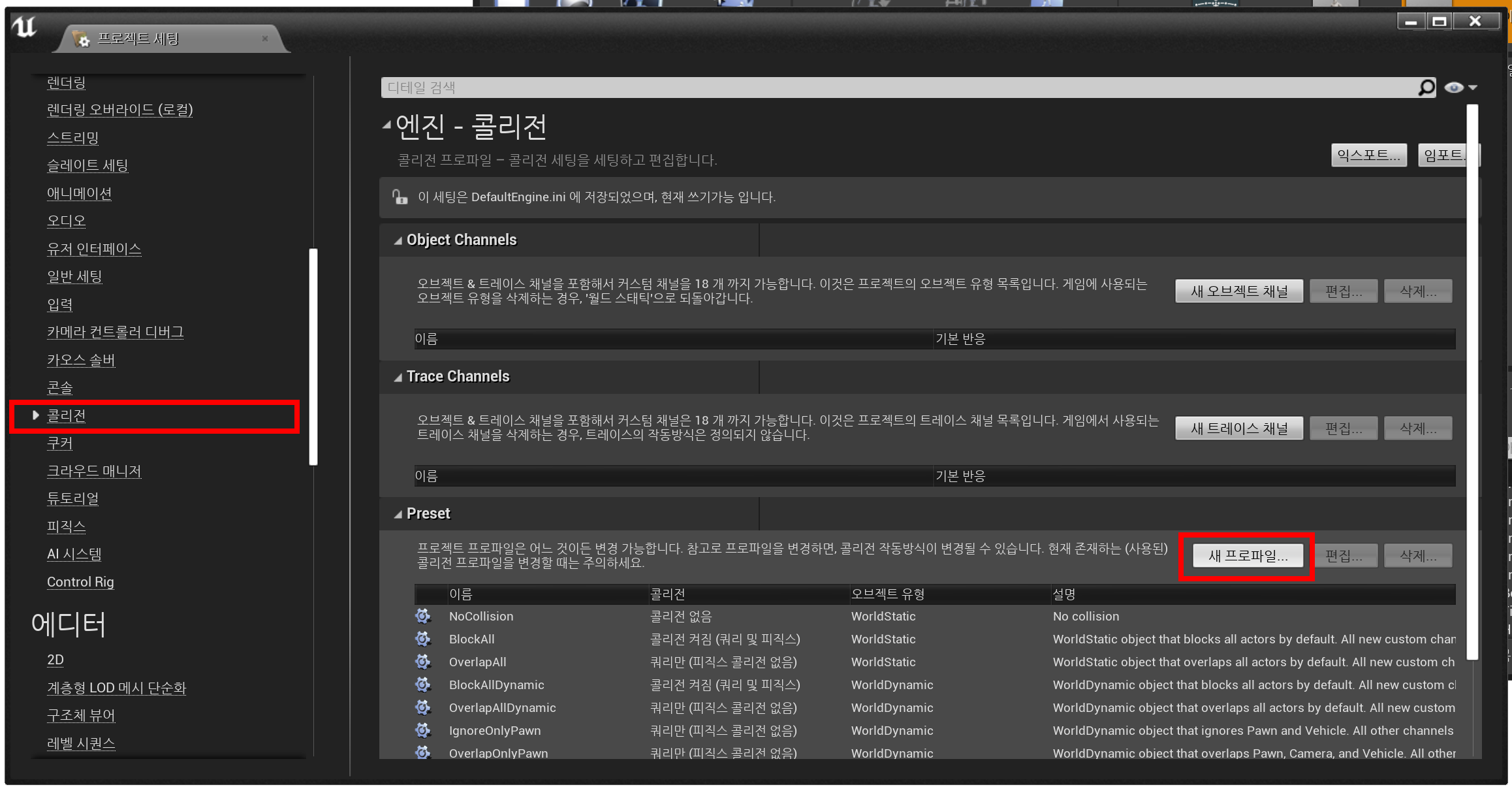The width and height of the screenshot is (1512, 791).
Task: Click the Unreal Engine logo icon
Action: [25, 27]
